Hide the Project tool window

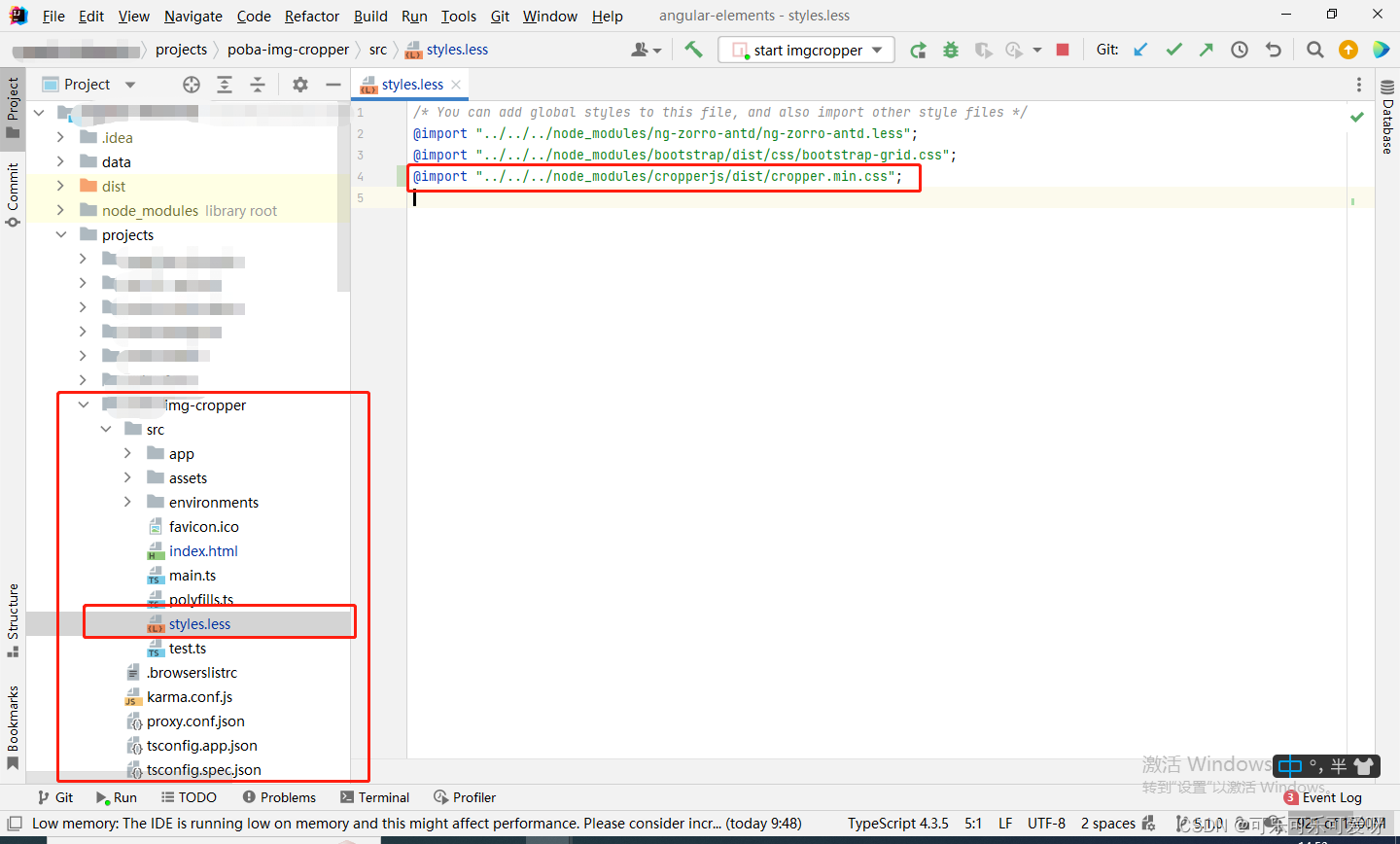333,85
